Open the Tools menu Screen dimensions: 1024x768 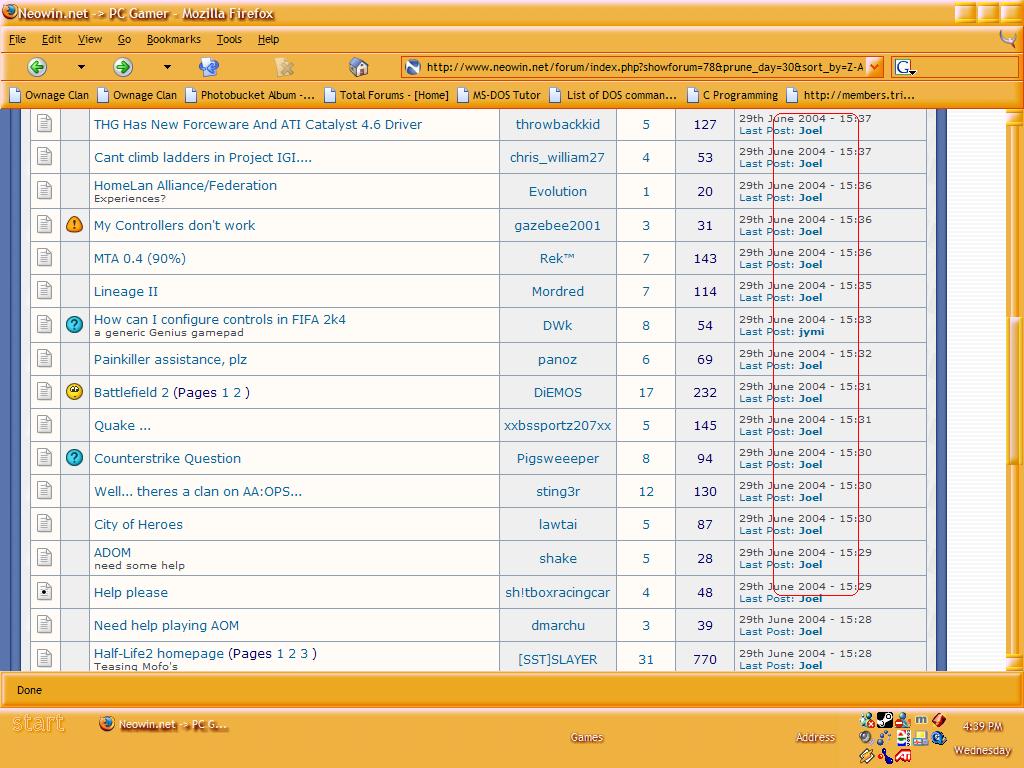click(229, 39)
